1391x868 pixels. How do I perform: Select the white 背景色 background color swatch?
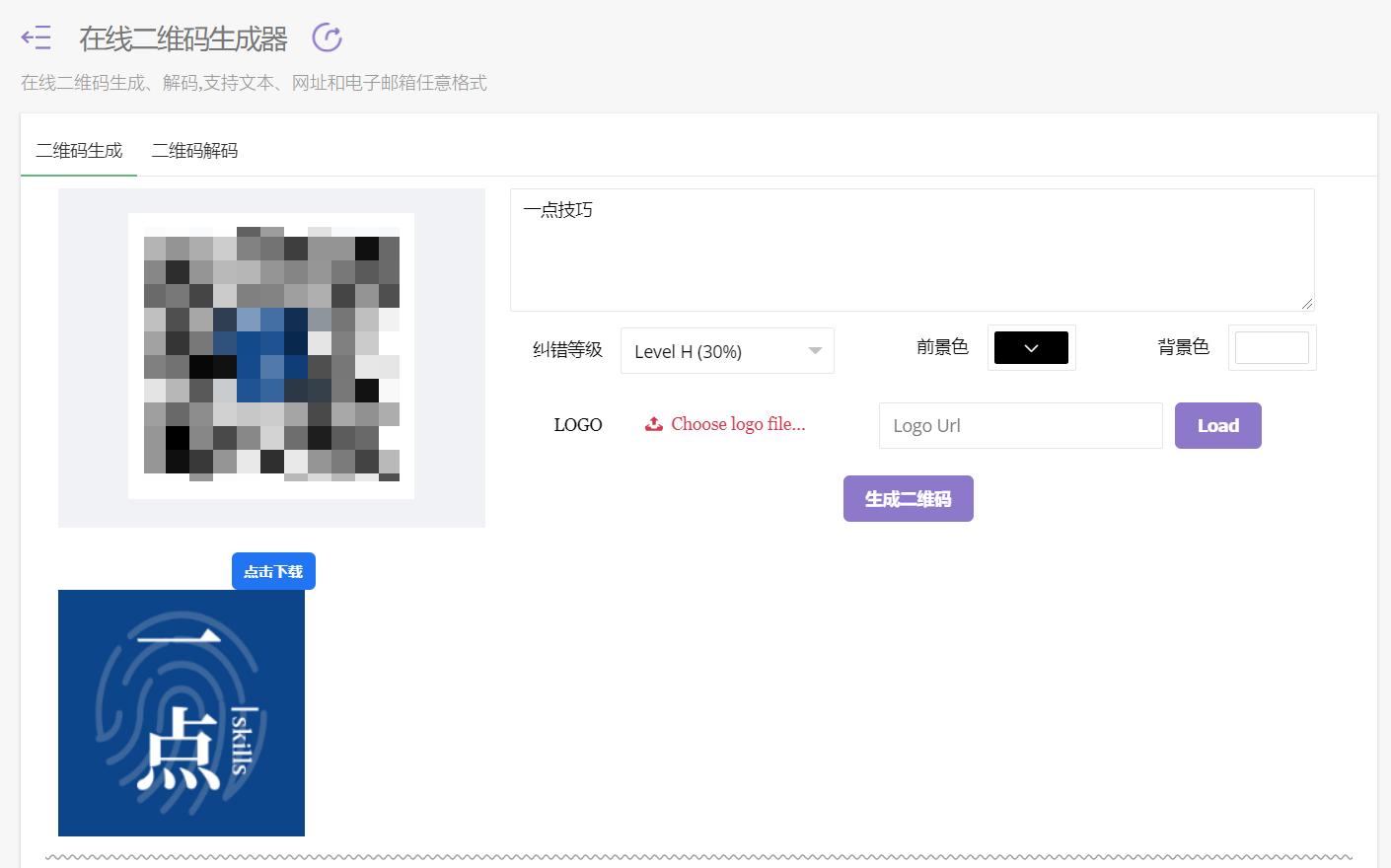tap(1272, 347)
